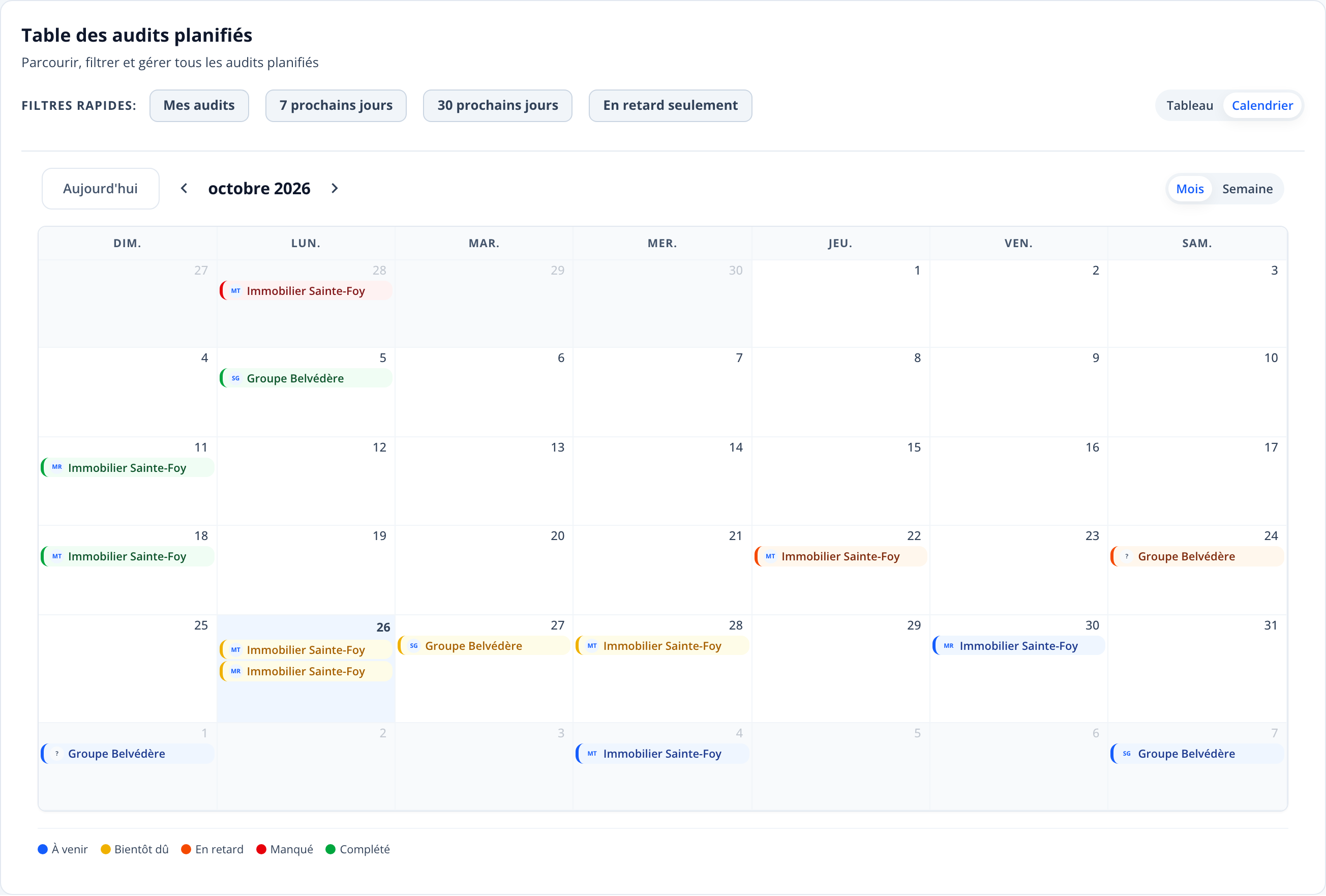This screenshot has height=896, width=1326.
Task: Click the red 'Manqué' legend dot
Action: pos(261,850)
